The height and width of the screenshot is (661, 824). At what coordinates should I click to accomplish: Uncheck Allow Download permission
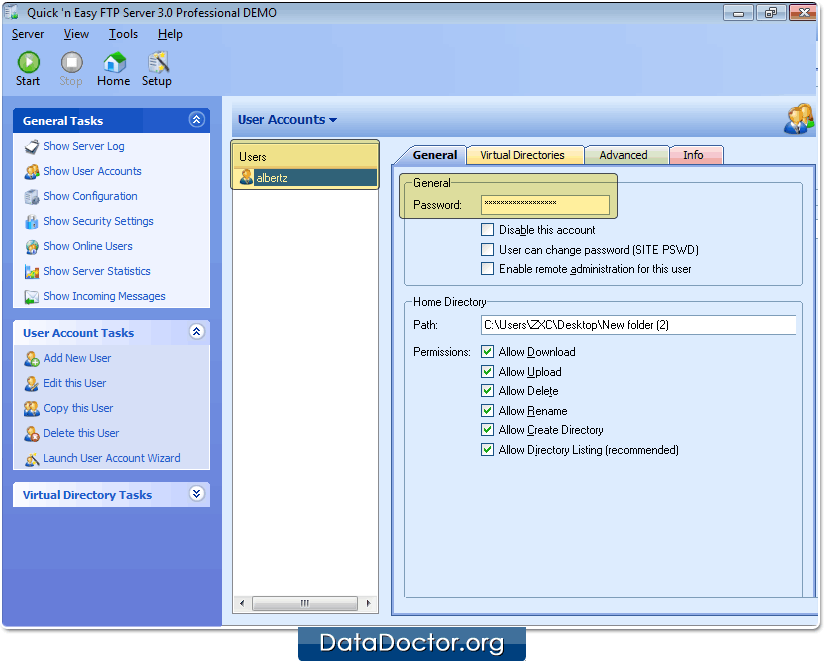[x=487, y=352]
